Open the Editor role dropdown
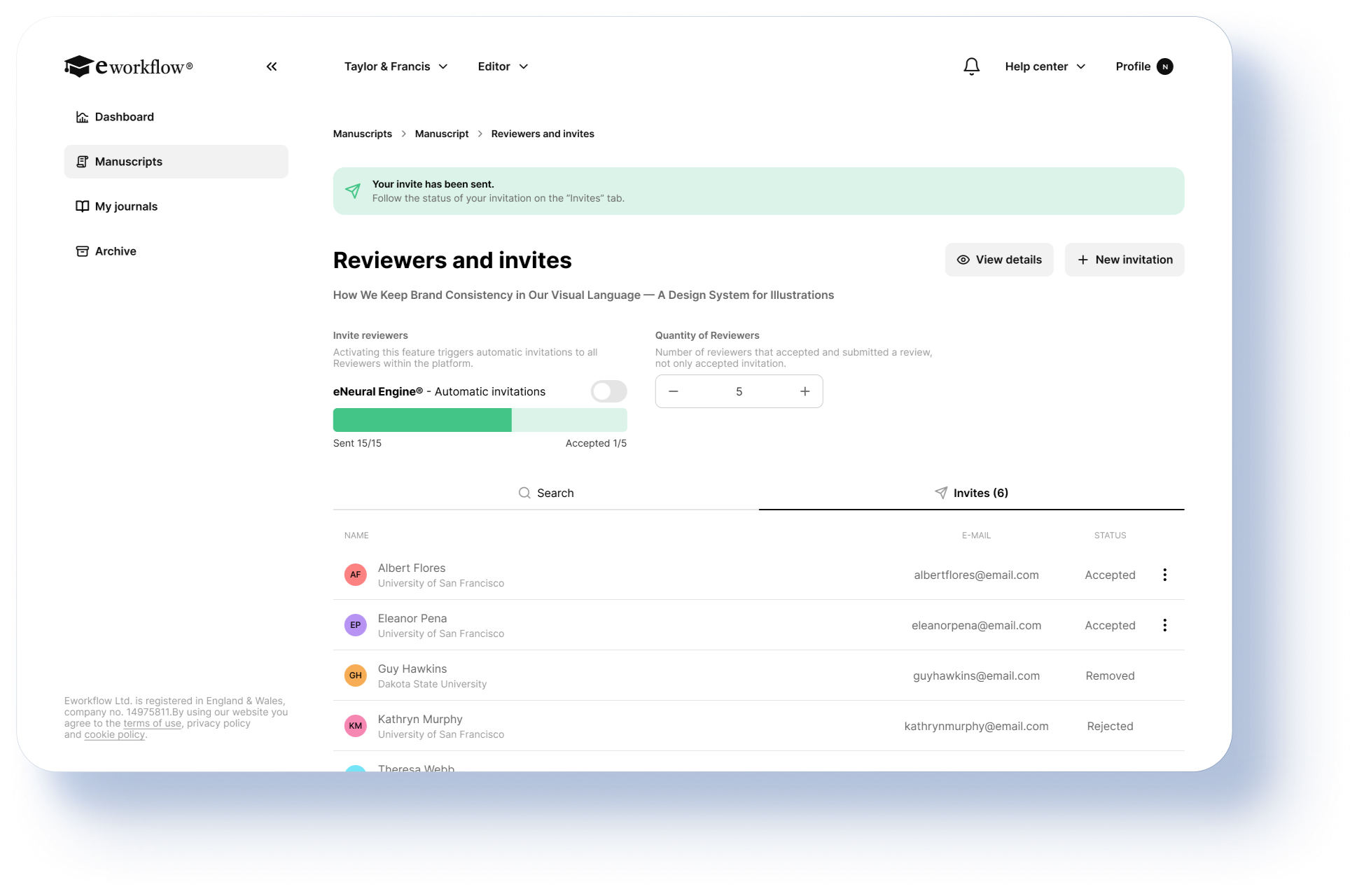Viewport: 1357px width, 896px height. (503, 66)
